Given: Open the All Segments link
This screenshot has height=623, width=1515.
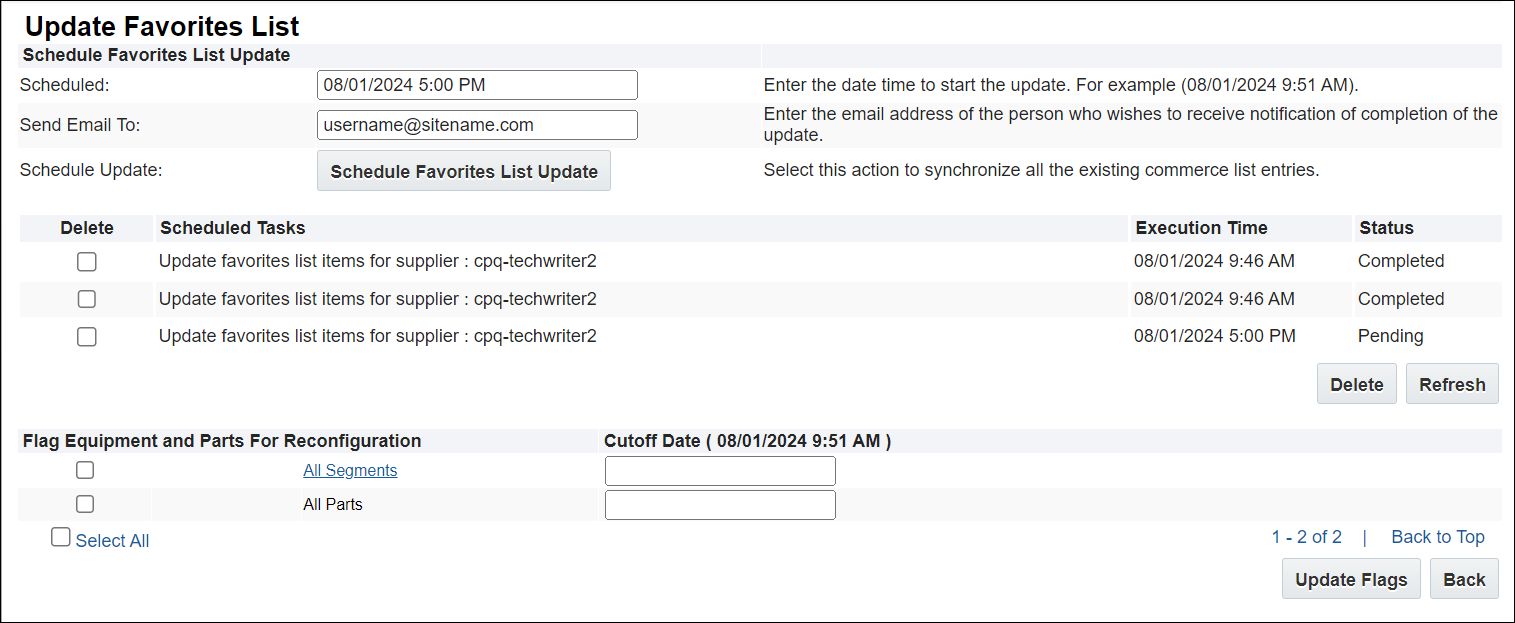Looking at the screenshot, I should [x=350, y=470].
